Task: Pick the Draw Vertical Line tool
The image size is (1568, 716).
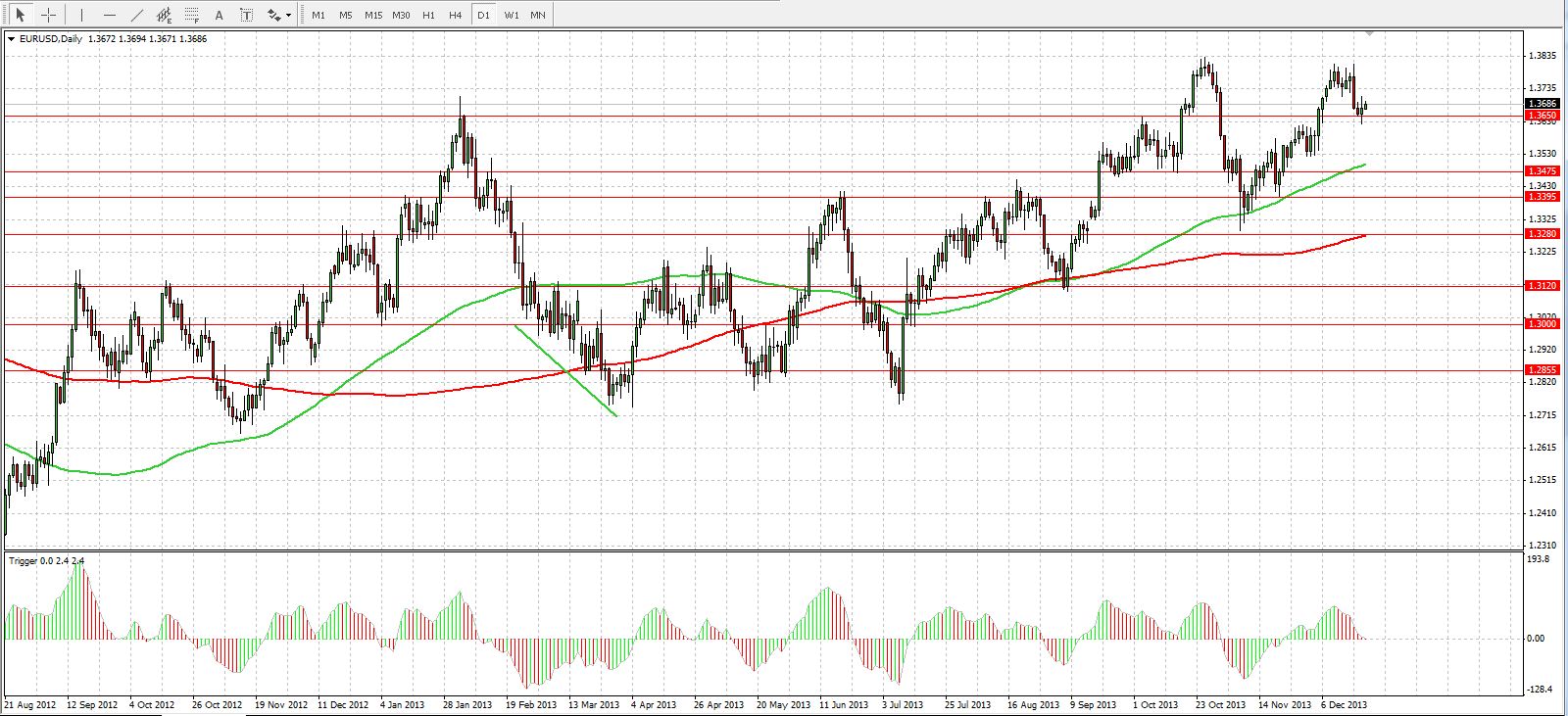Action: (x=81, y=15)
